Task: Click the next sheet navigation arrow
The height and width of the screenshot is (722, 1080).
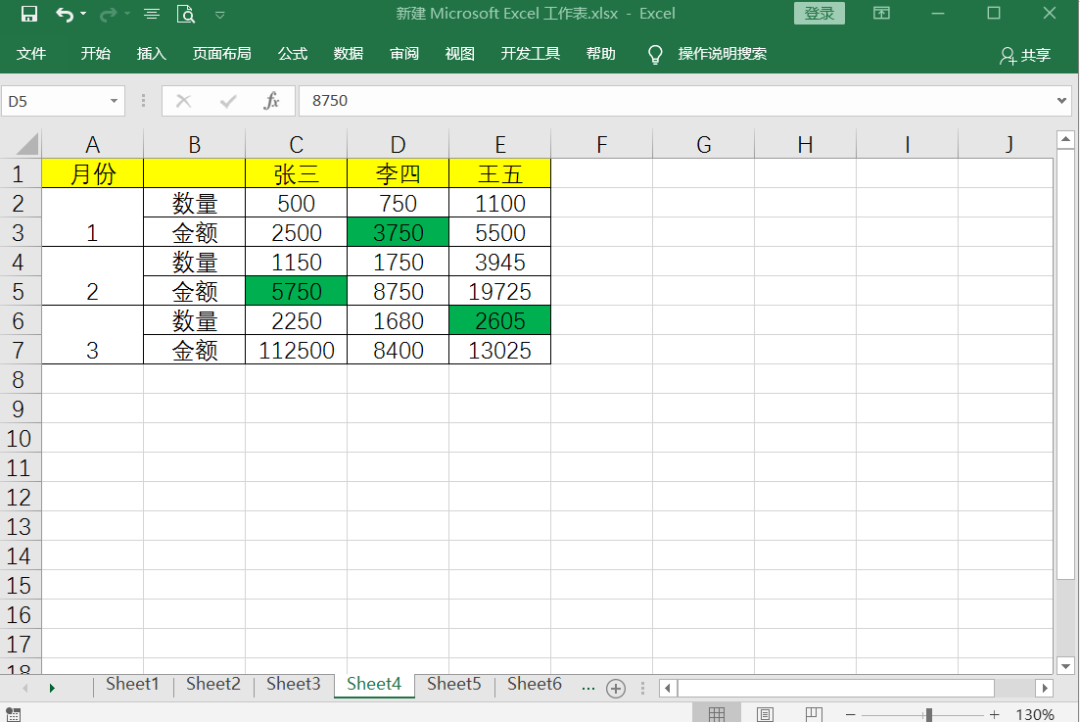Action: 52,688
